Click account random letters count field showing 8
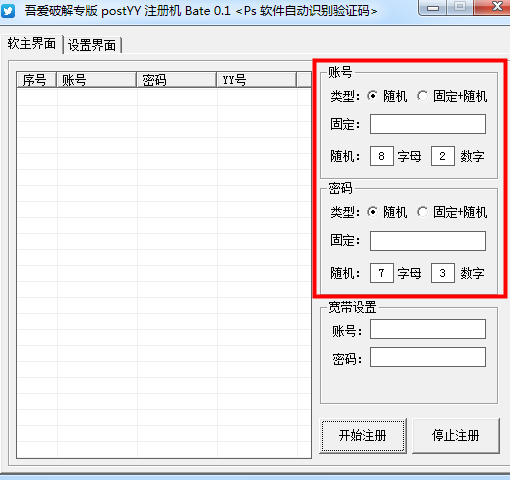The height and width of the screenshot is (480, 510). (x=382, y=156)
